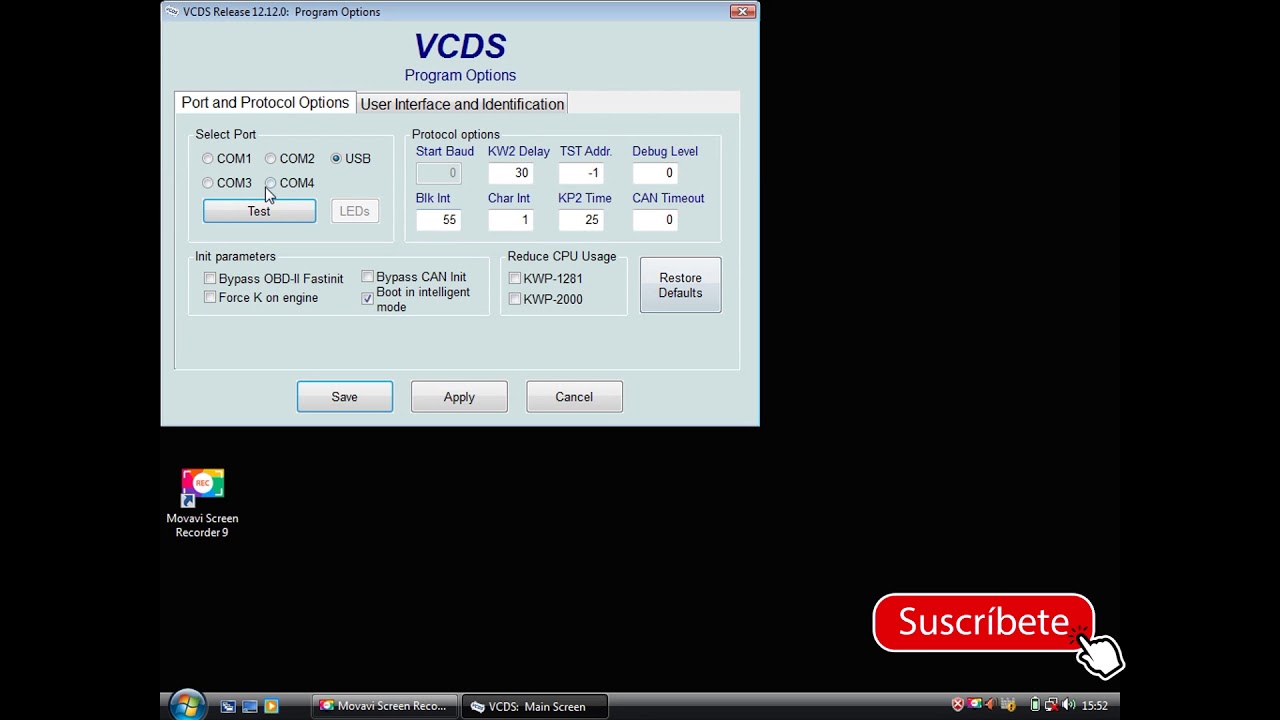Select the COM2 port radio button
Viewport: 1280px width, 720px height.
(270, 159)
